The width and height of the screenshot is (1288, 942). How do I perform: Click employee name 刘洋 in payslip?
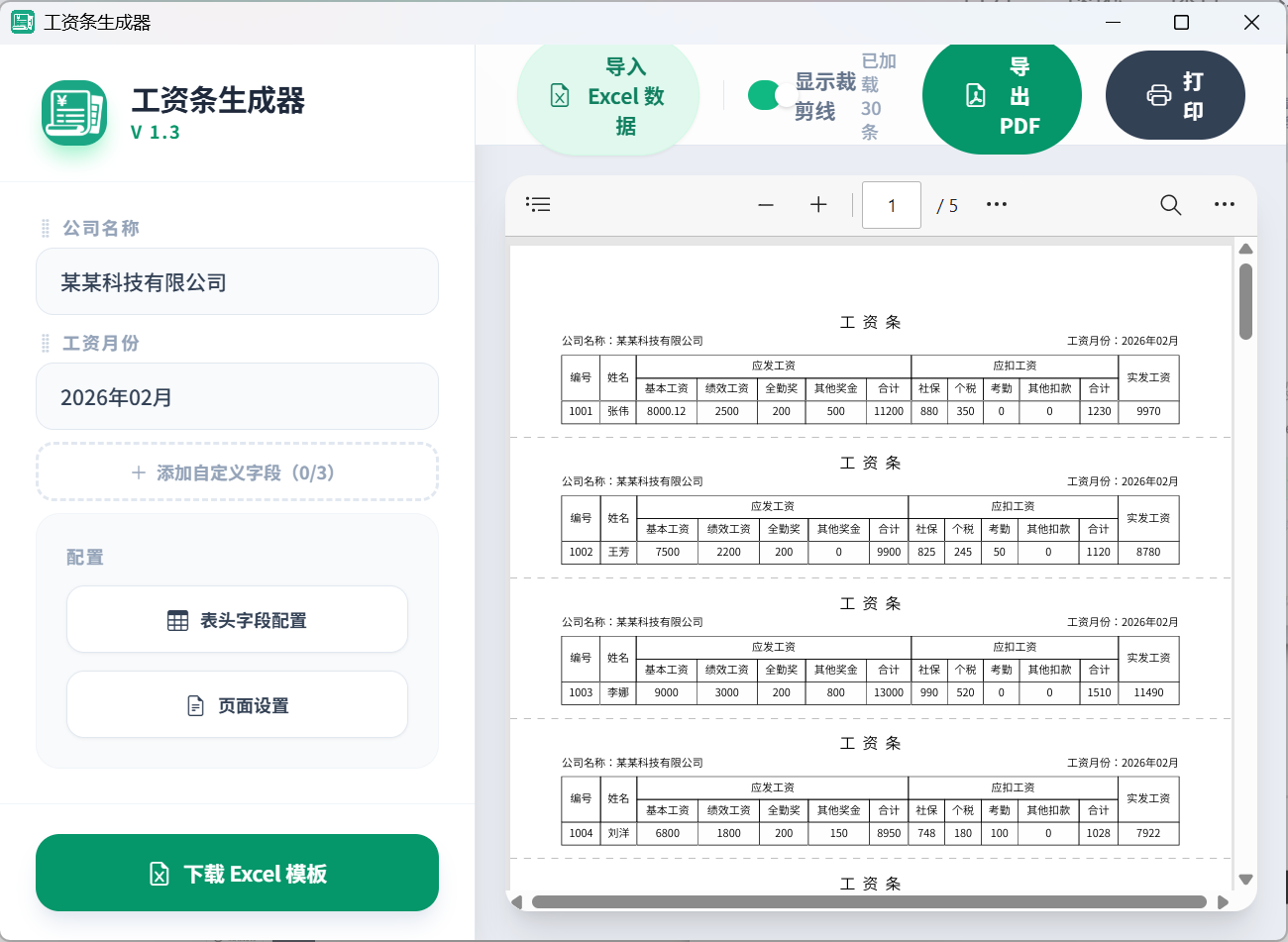[x=618, y=833]
